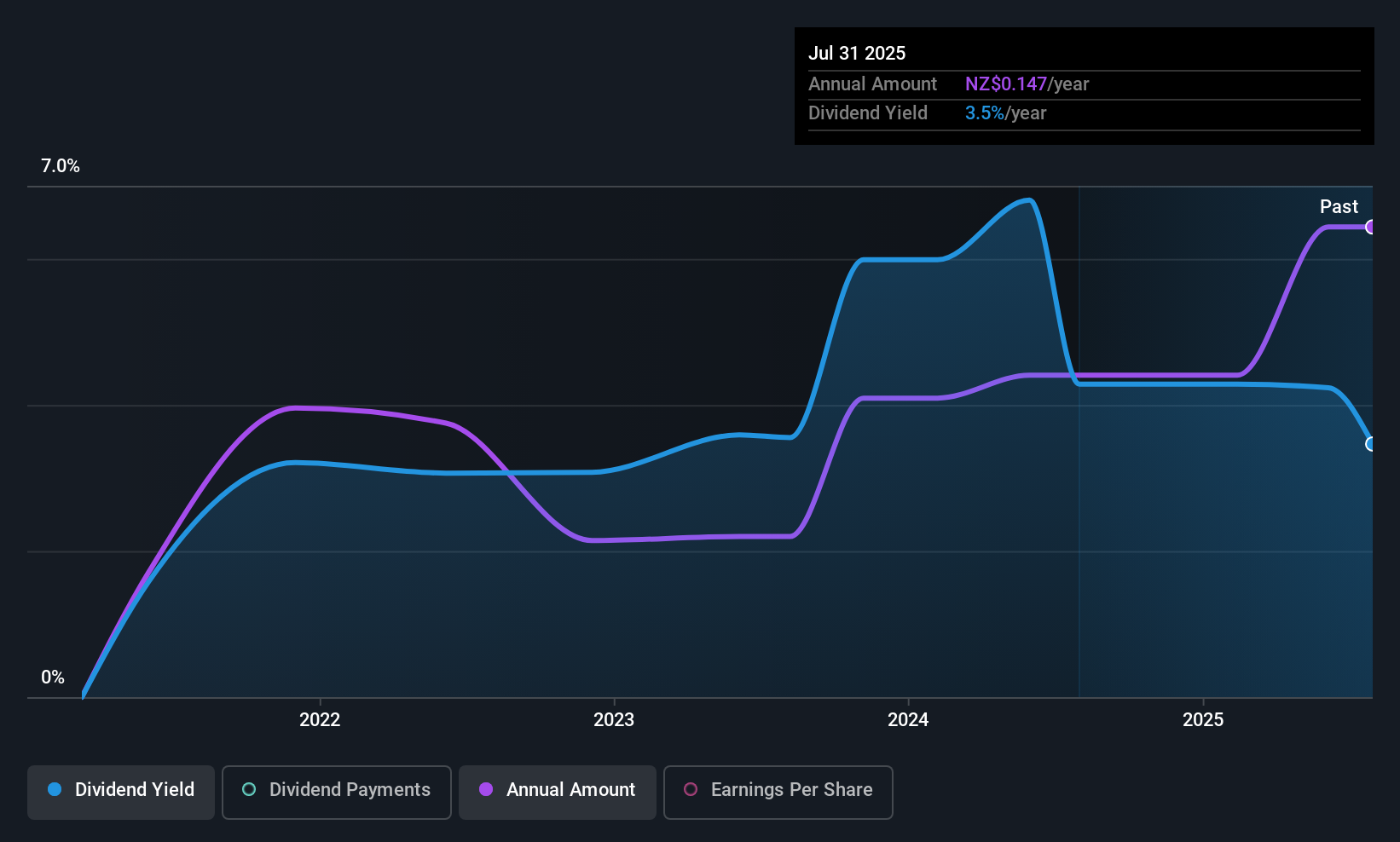Click the 2025 x-axis label
The height and width of the screenshot is (842, 1400).
coord(1203,720)
